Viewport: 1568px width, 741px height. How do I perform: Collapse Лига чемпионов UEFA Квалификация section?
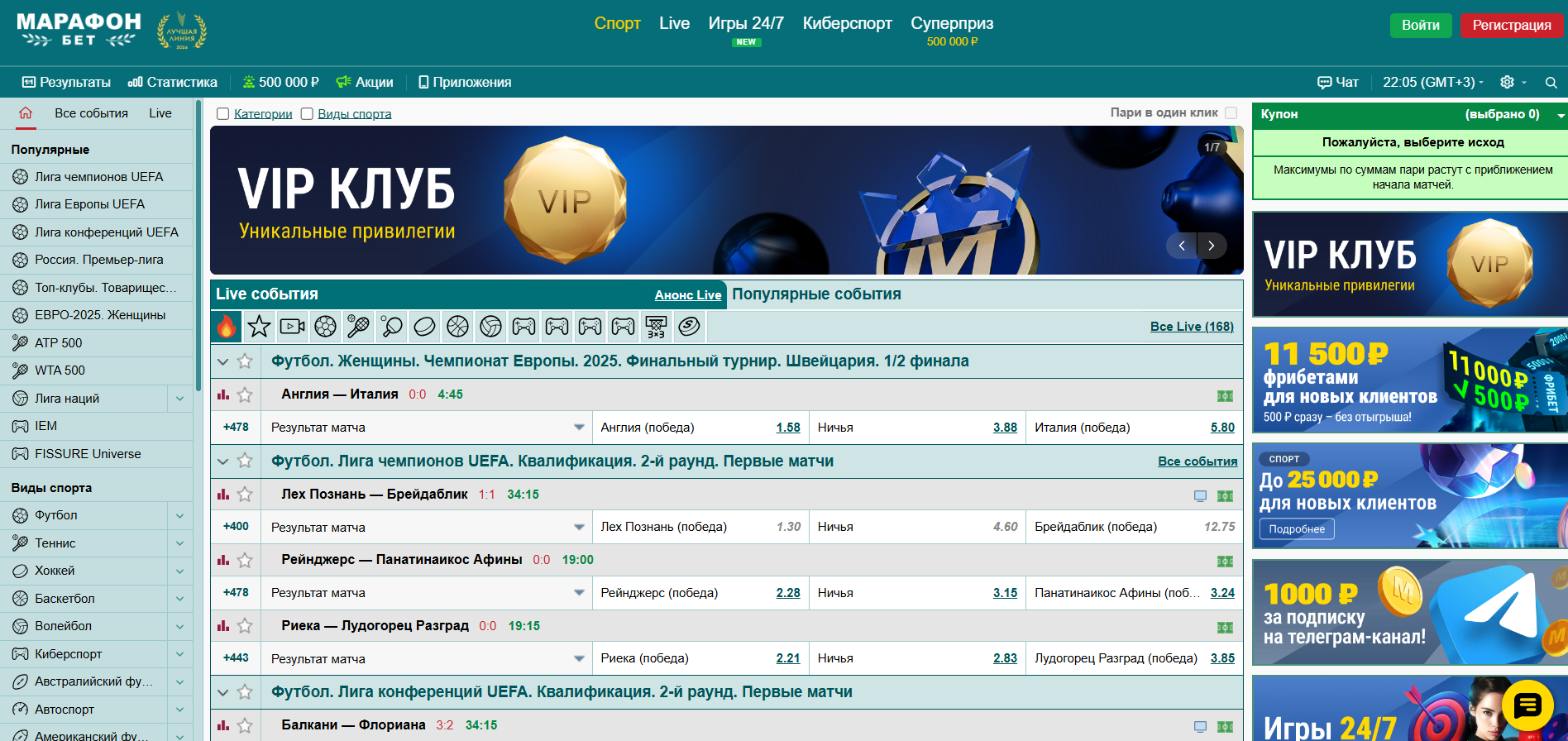(x=222, y=461)
